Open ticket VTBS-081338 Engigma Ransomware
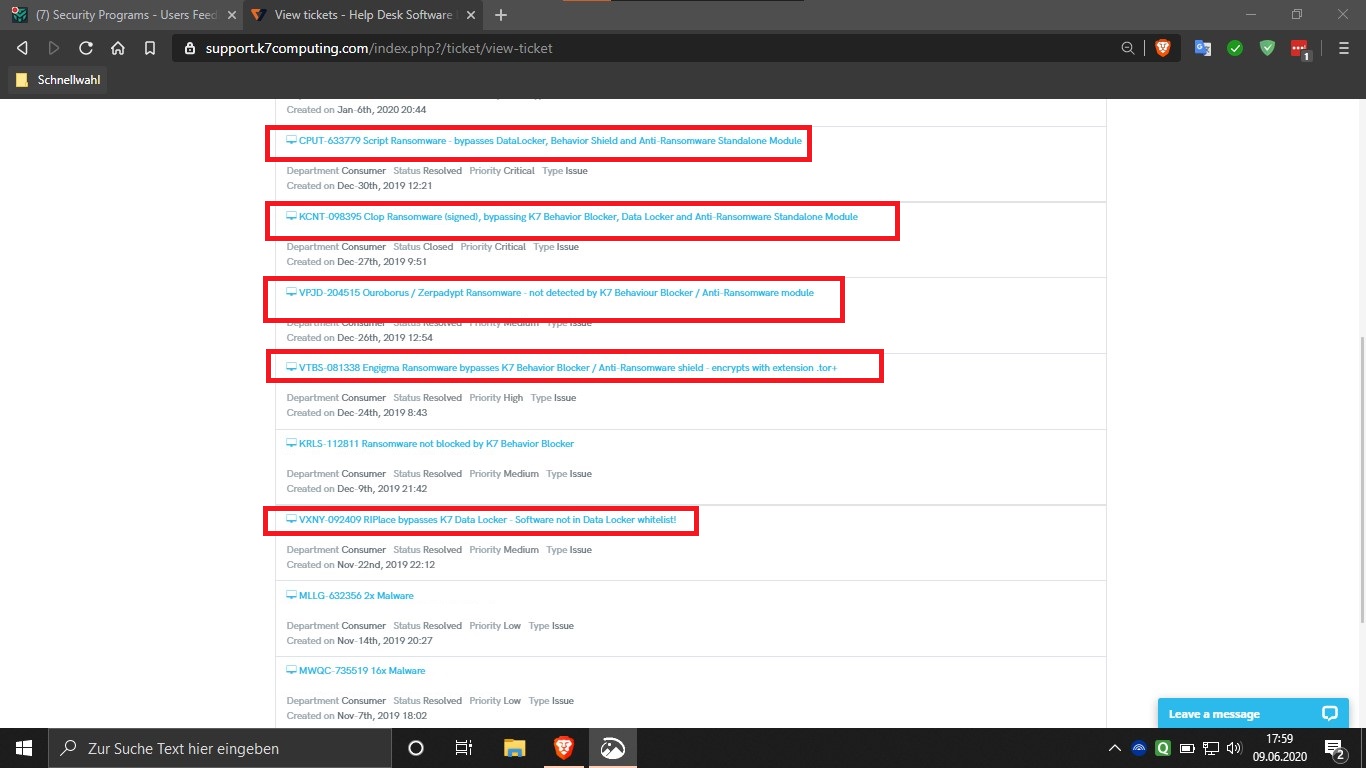This screenshot has width=1366, height=768. pyautogui.click(x=568, y=368)
